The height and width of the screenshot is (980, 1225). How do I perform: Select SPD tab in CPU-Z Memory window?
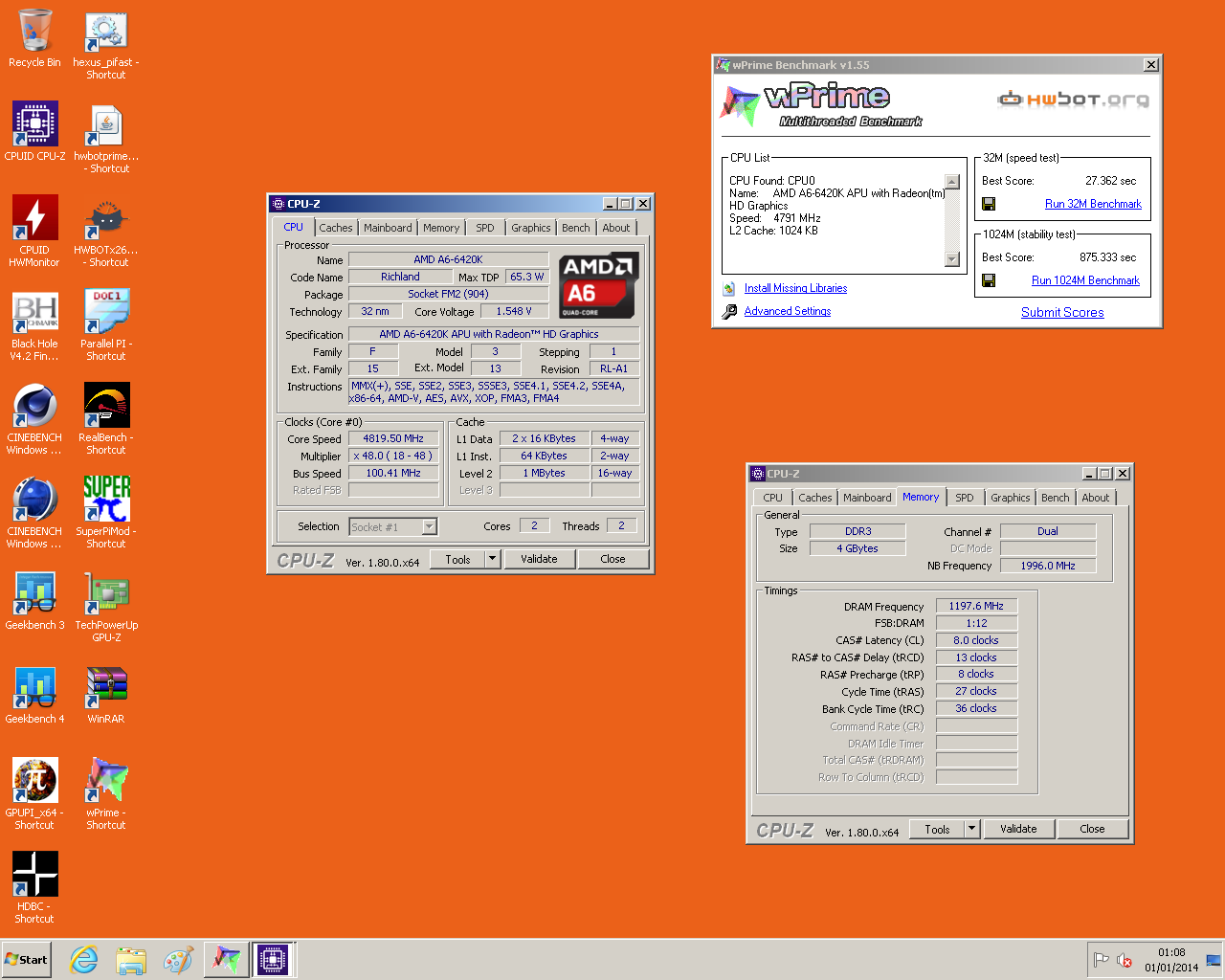point(965,498)
